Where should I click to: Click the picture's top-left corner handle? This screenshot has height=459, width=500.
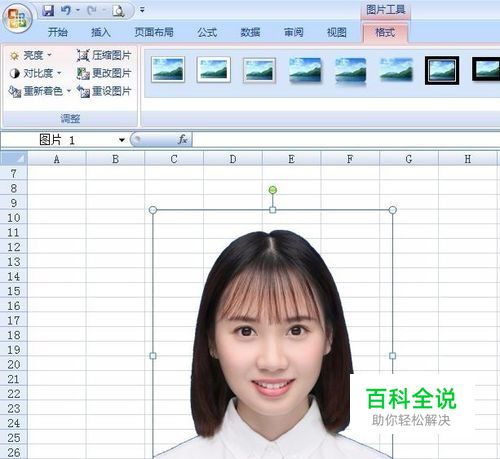(153, 210)
